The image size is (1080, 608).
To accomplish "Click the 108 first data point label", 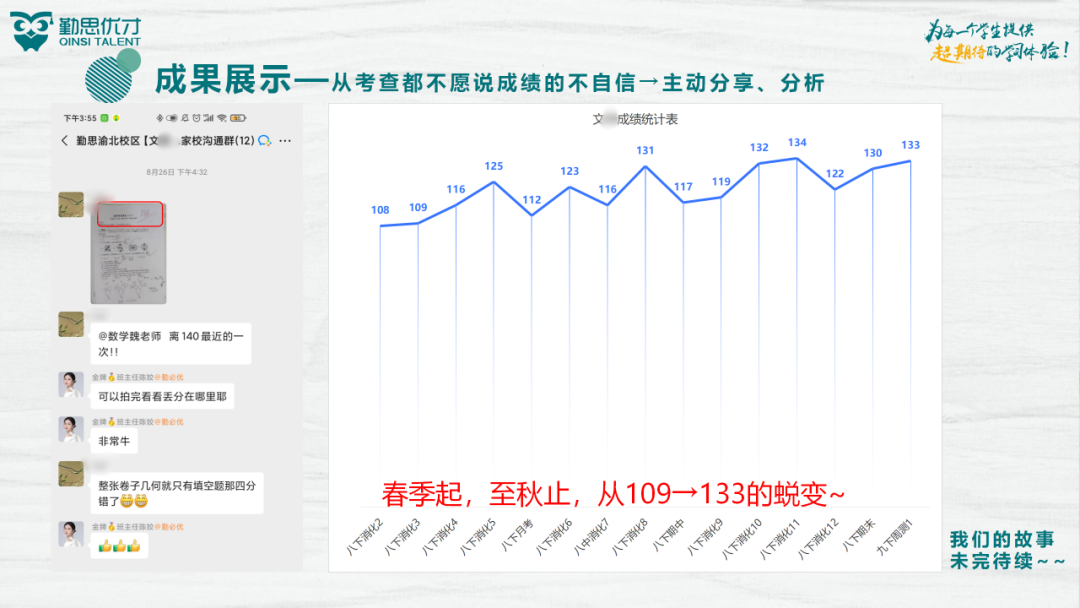I will (x=380, y=210).
